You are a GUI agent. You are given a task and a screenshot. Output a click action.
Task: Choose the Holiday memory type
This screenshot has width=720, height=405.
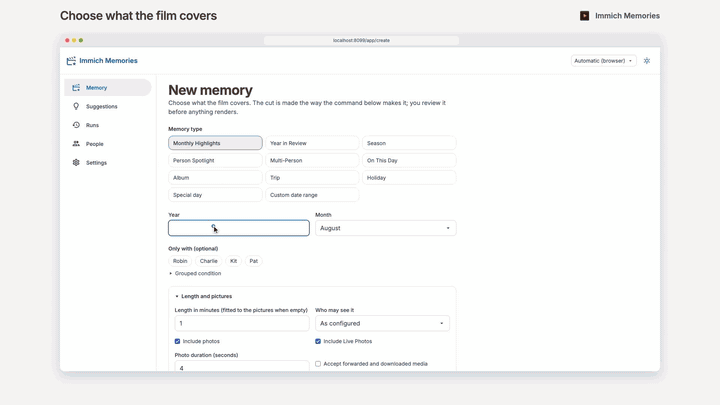(x=409, y=177)
